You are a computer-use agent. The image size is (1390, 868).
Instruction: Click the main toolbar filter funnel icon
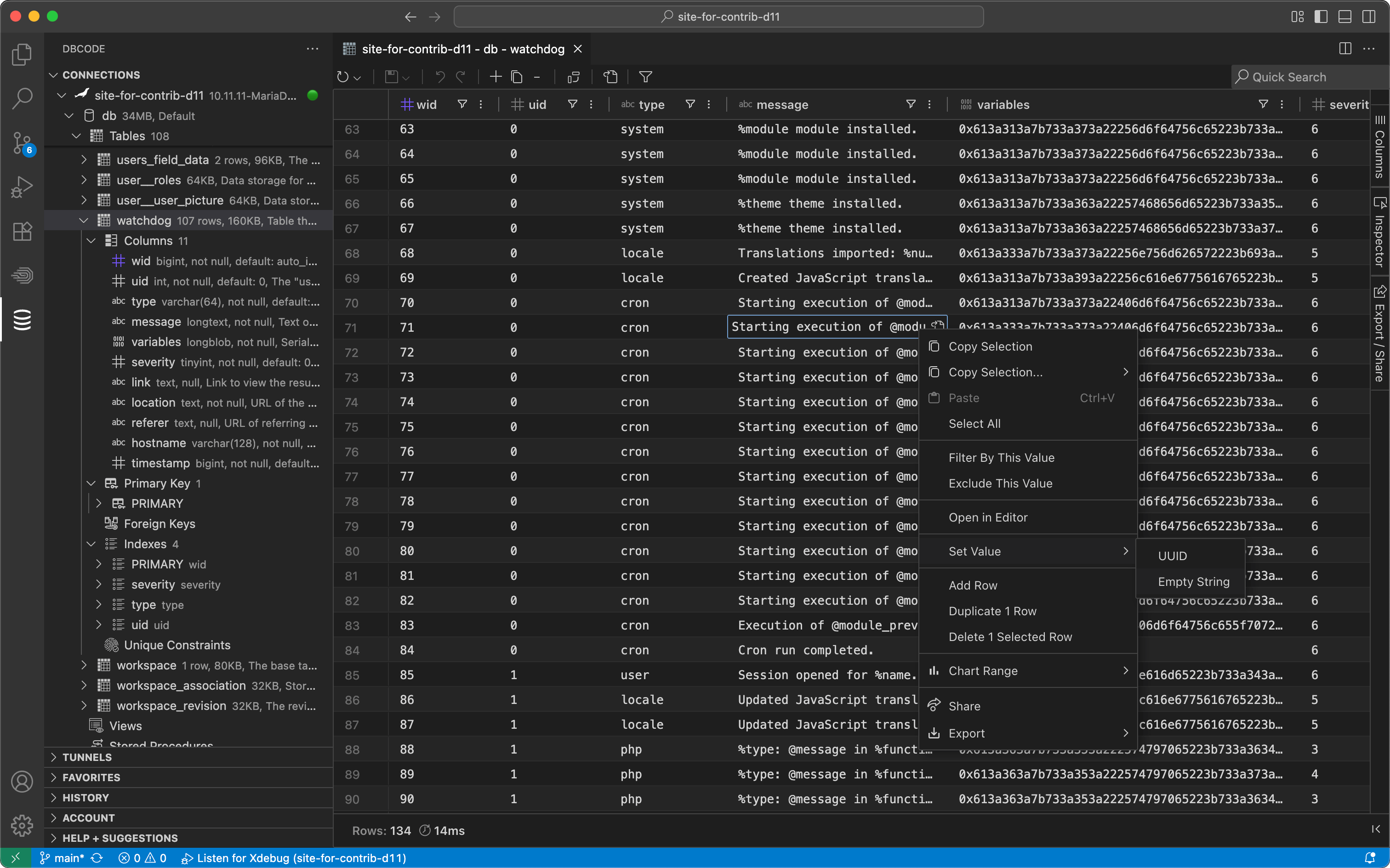tap(645, 77)
